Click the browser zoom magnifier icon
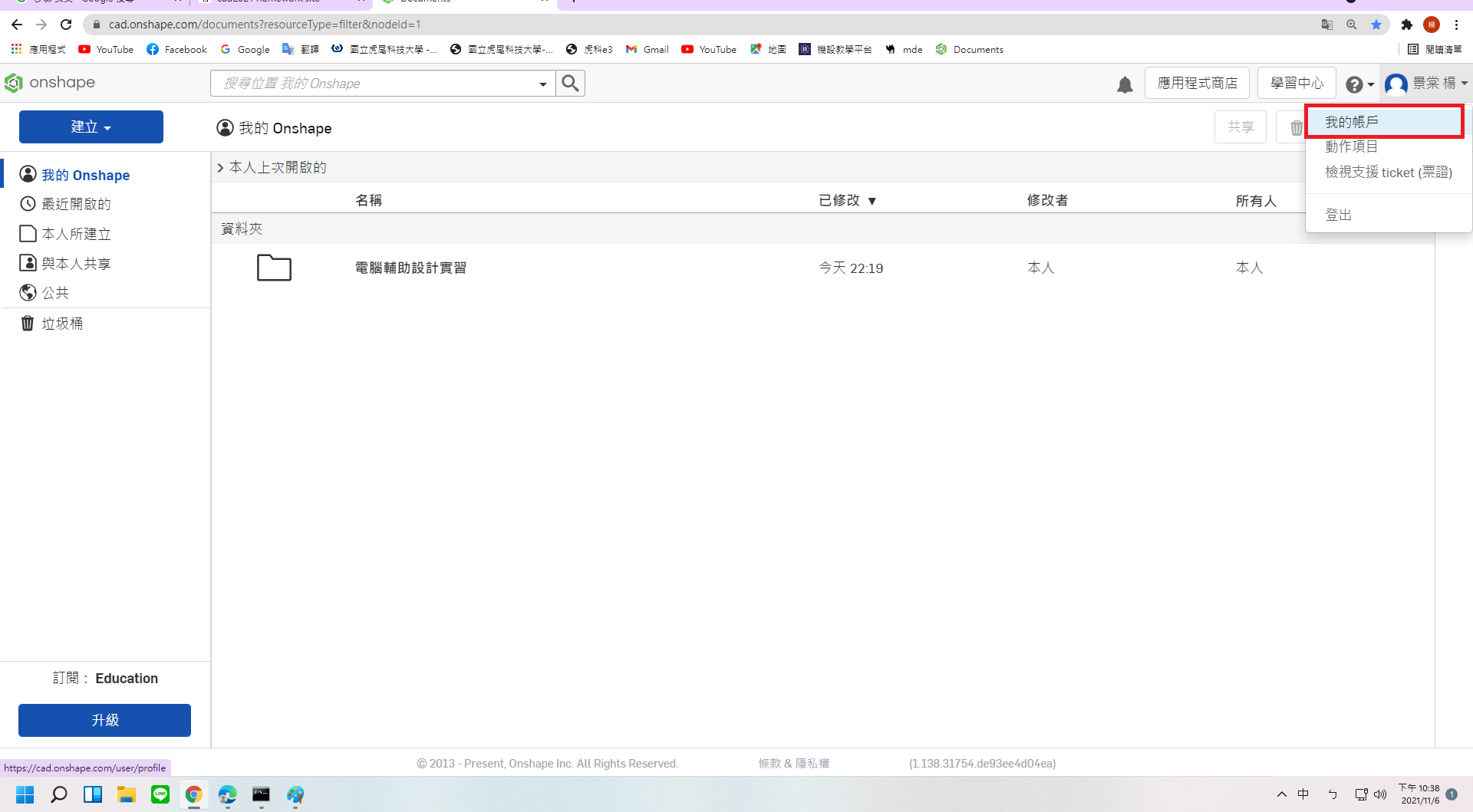 (1352, 25)
